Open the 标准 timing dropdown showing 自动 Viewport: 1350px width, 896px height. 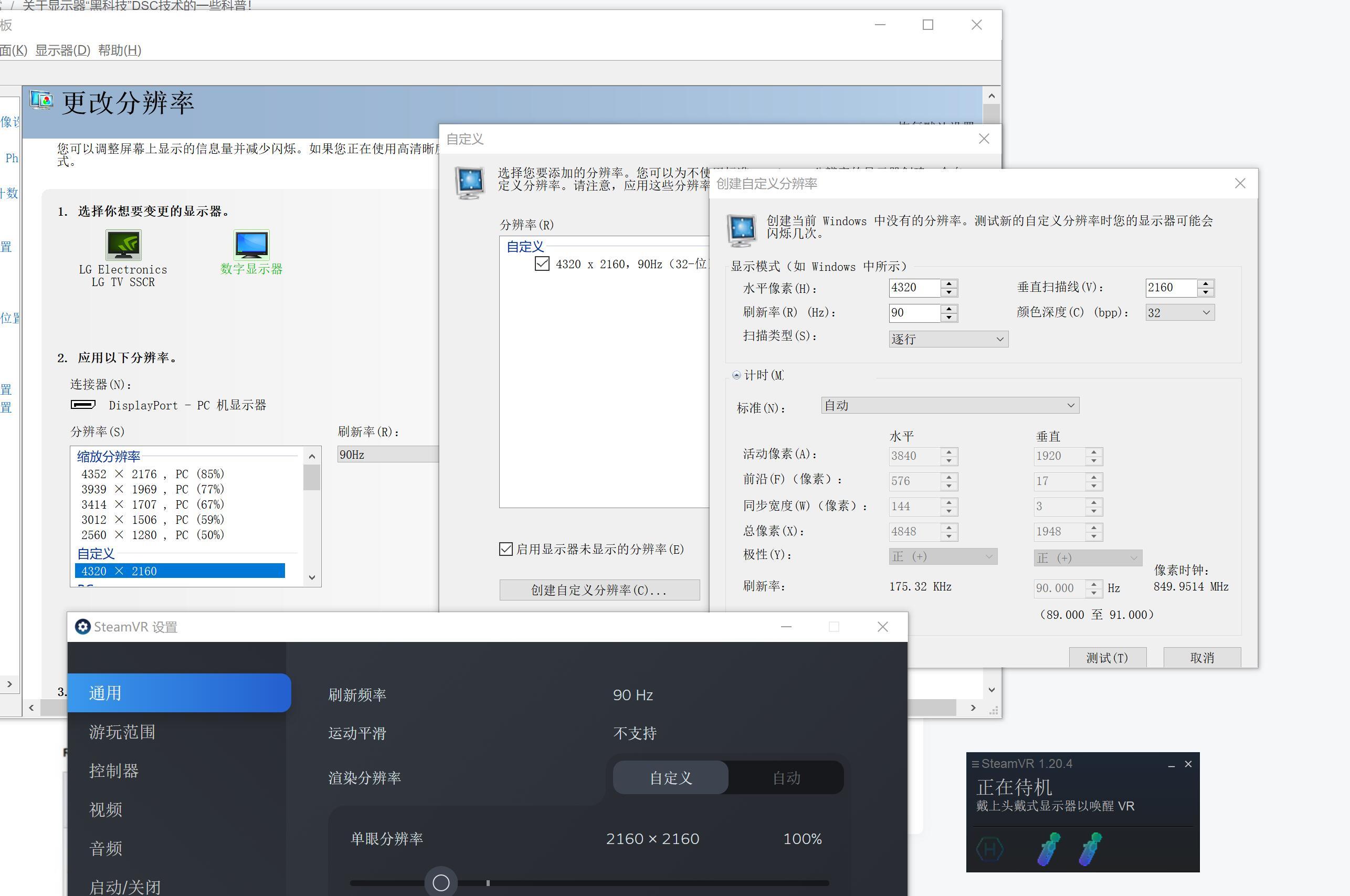950,406
